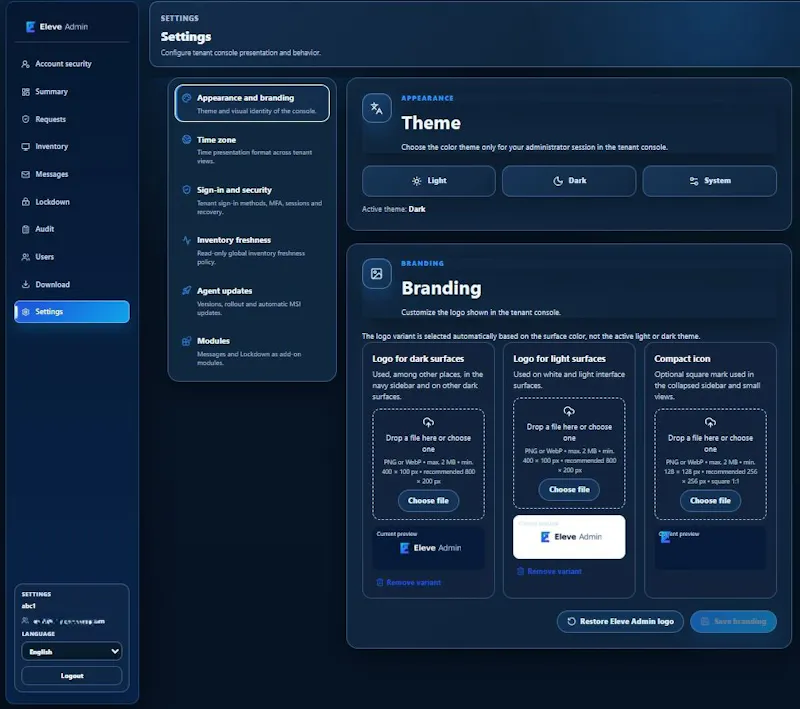The image size is (800, 709).
Task: Open the English language dropdown
Action: (x=71, y=651)
